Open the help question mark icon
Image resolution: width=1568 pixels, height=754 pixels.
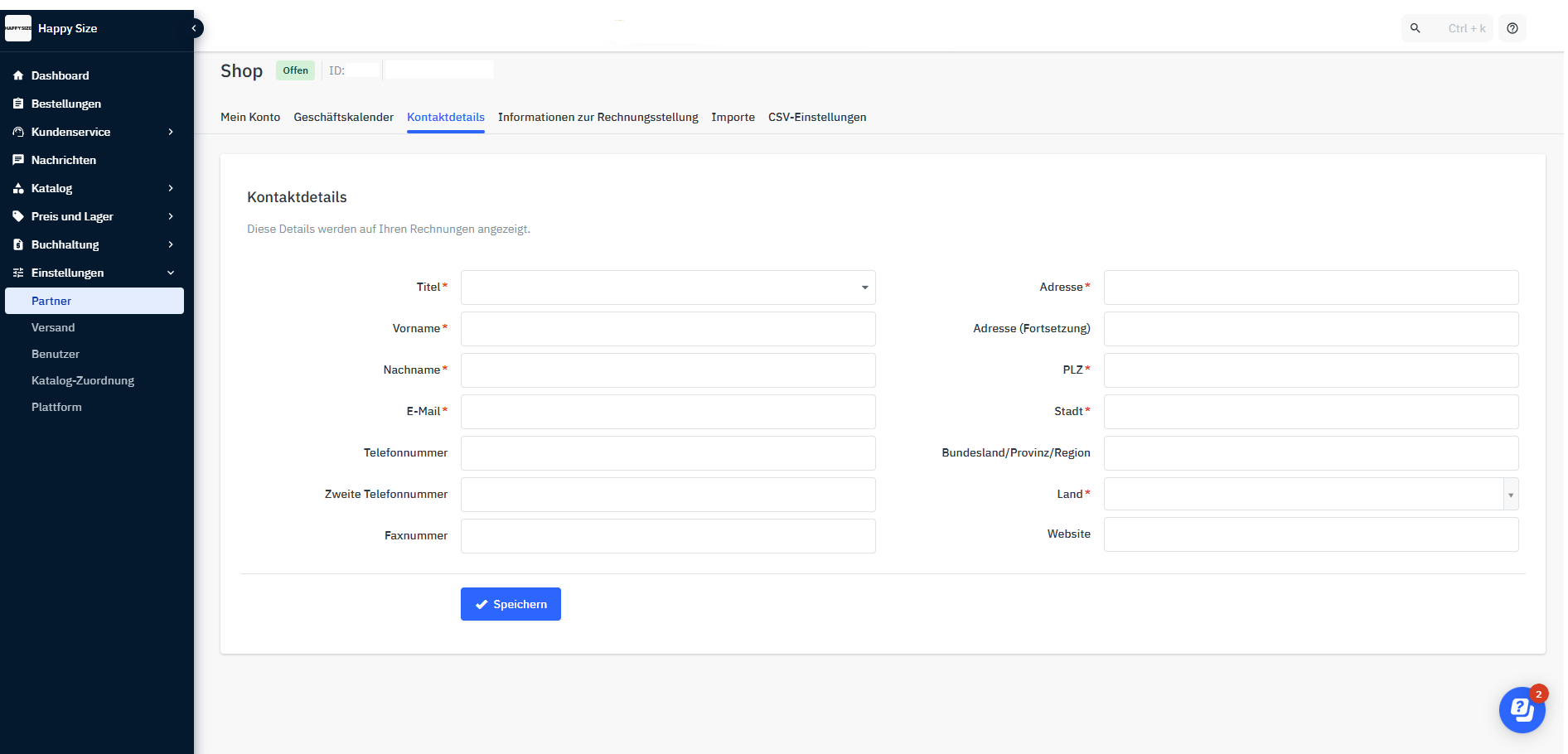(x=1512, y=28)
